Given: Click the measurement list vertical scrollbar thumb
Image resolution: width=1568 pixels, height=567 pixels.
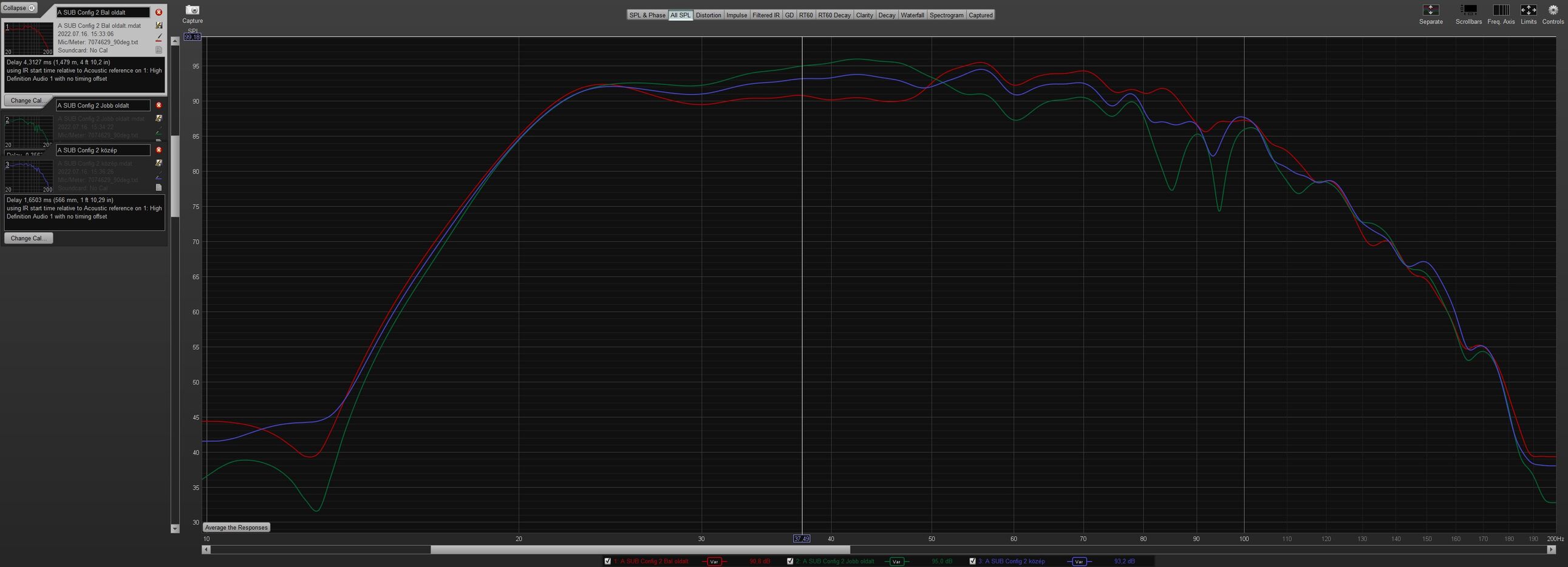Looking at the screenshot, I should [x=176, y=176].
